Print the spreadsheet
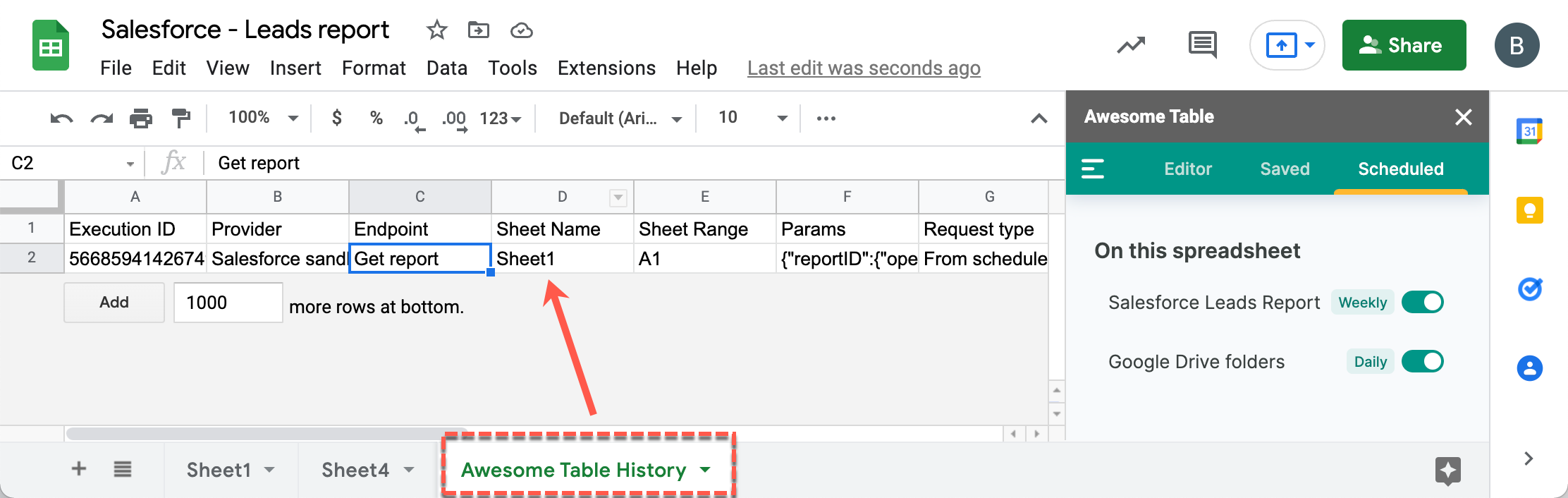The image size is (1568, 498). (x=141, y=119)
